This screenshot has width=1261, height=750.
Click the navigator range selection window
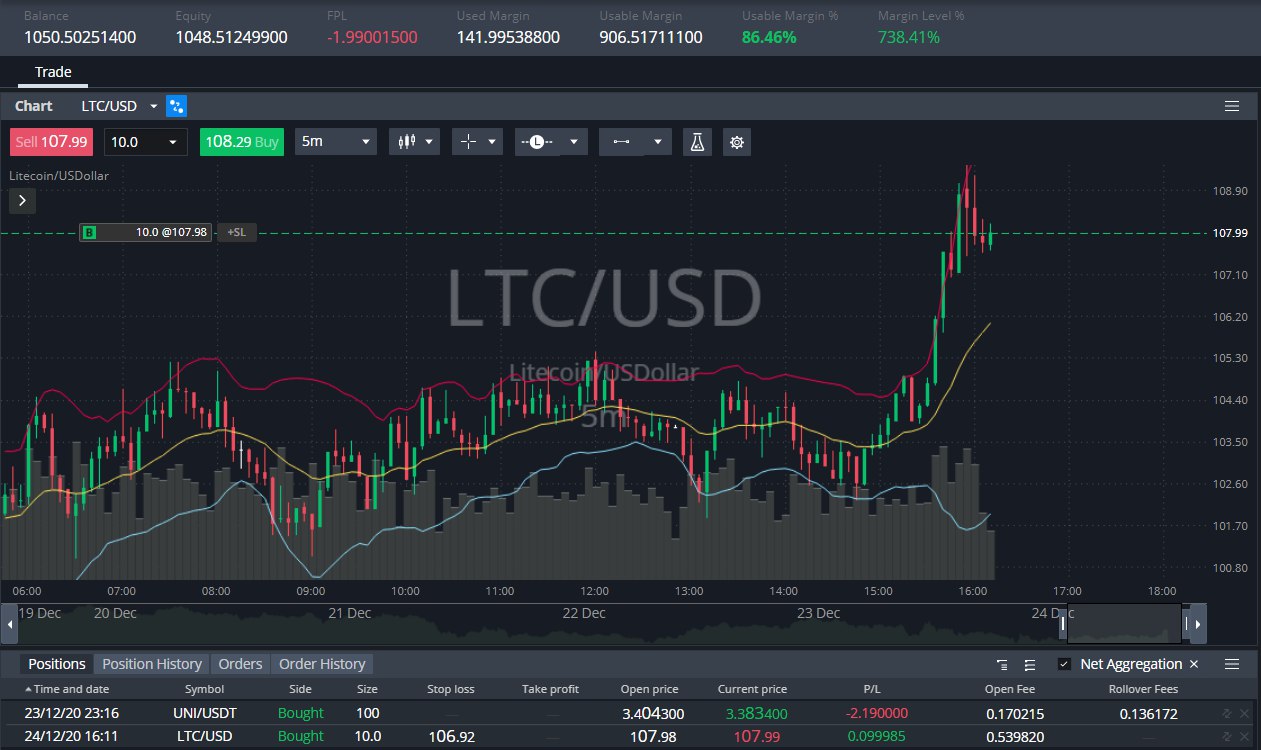point(1125,624)
